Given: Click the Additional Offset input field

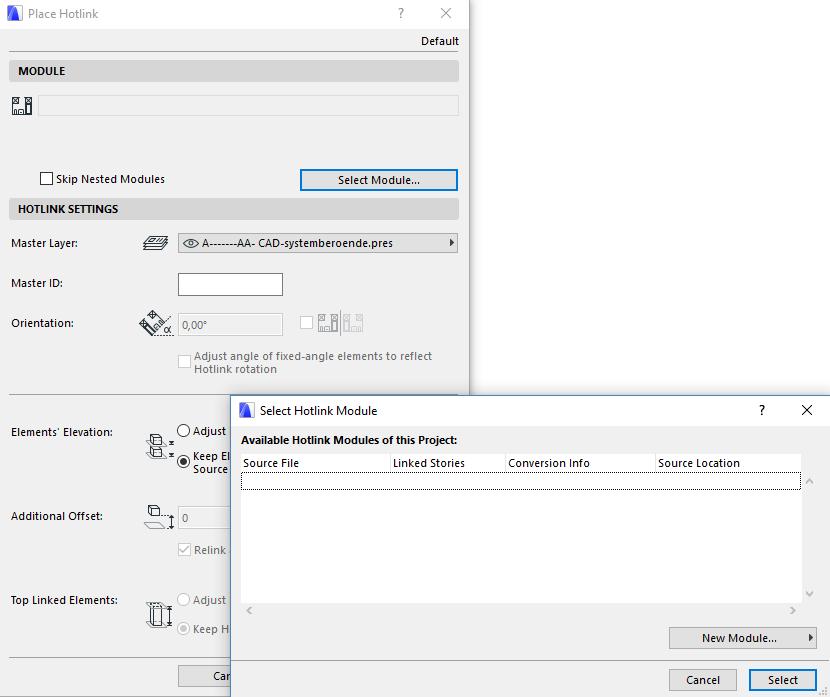Looking at the screenshot, I should (204, 518).
